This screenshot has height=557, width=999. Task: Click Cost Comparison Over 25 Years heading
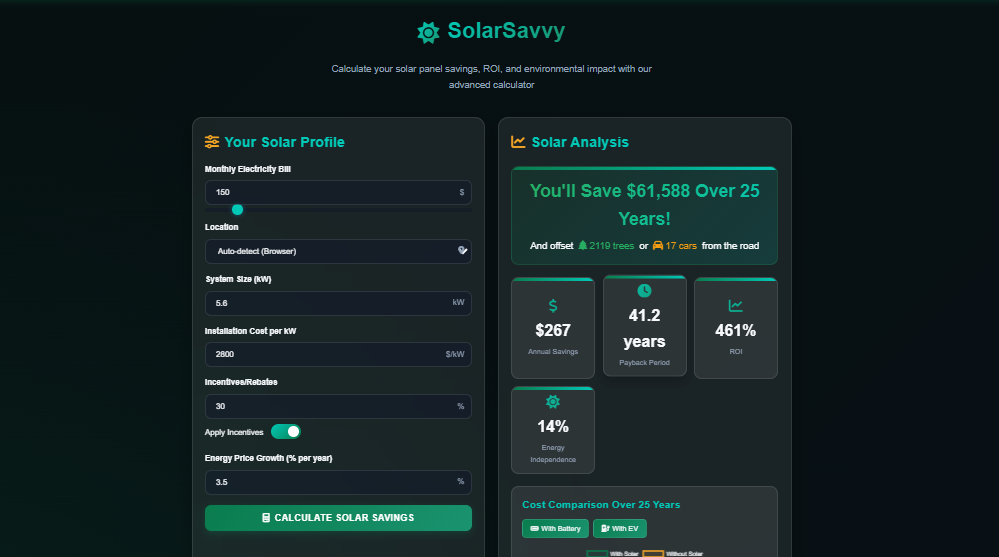(601, 504)
